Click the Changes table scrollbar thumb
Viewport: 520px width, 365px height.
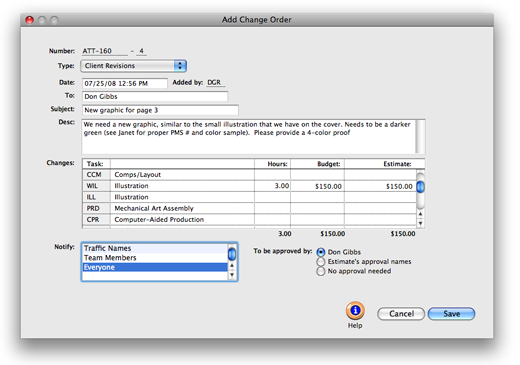421,187
